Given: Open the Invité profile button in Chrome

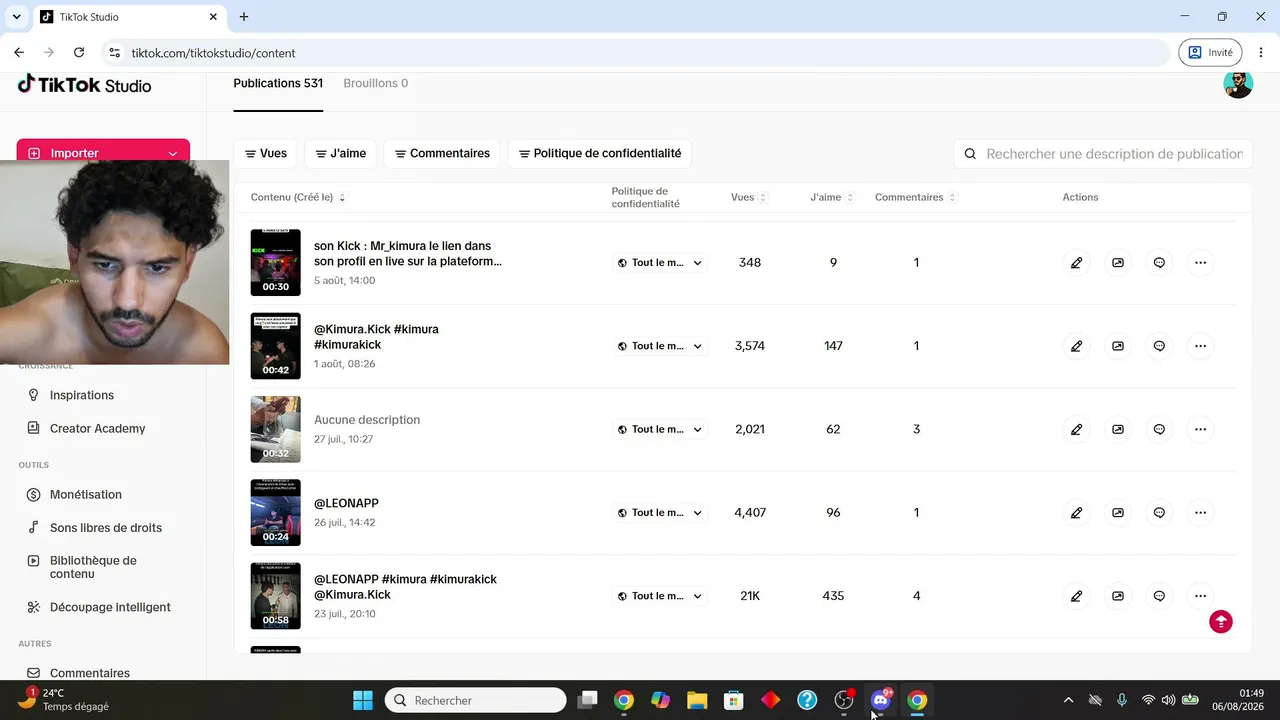Looking at the screenshot, I should [x=1210, y=52].
